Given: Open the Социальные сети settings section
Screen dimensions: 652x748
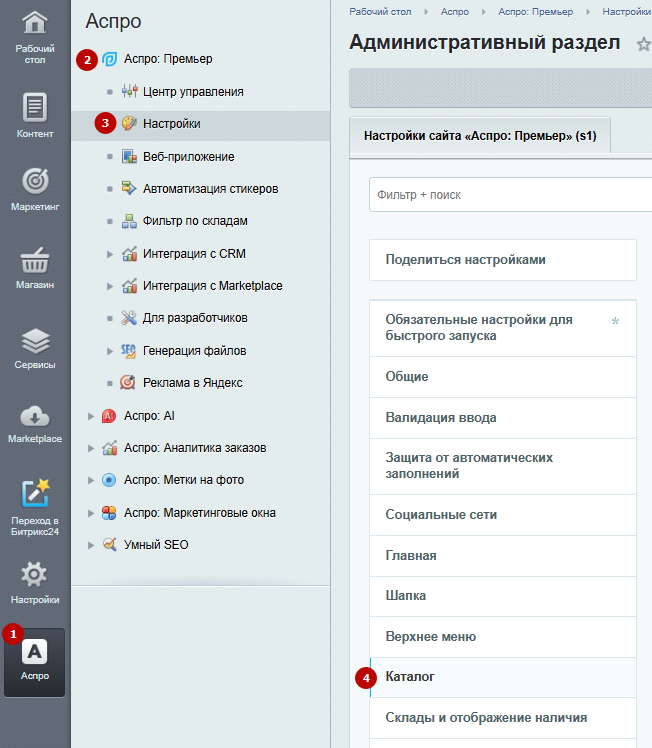Looking at the screenshot, I should click(x=503, y=515).
